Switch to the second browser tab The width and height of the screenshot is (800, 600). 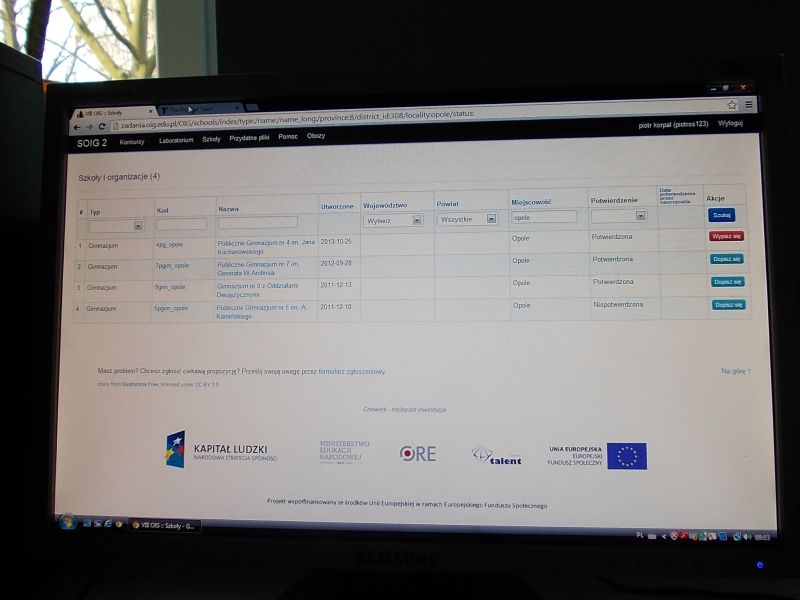pos(198,109)
